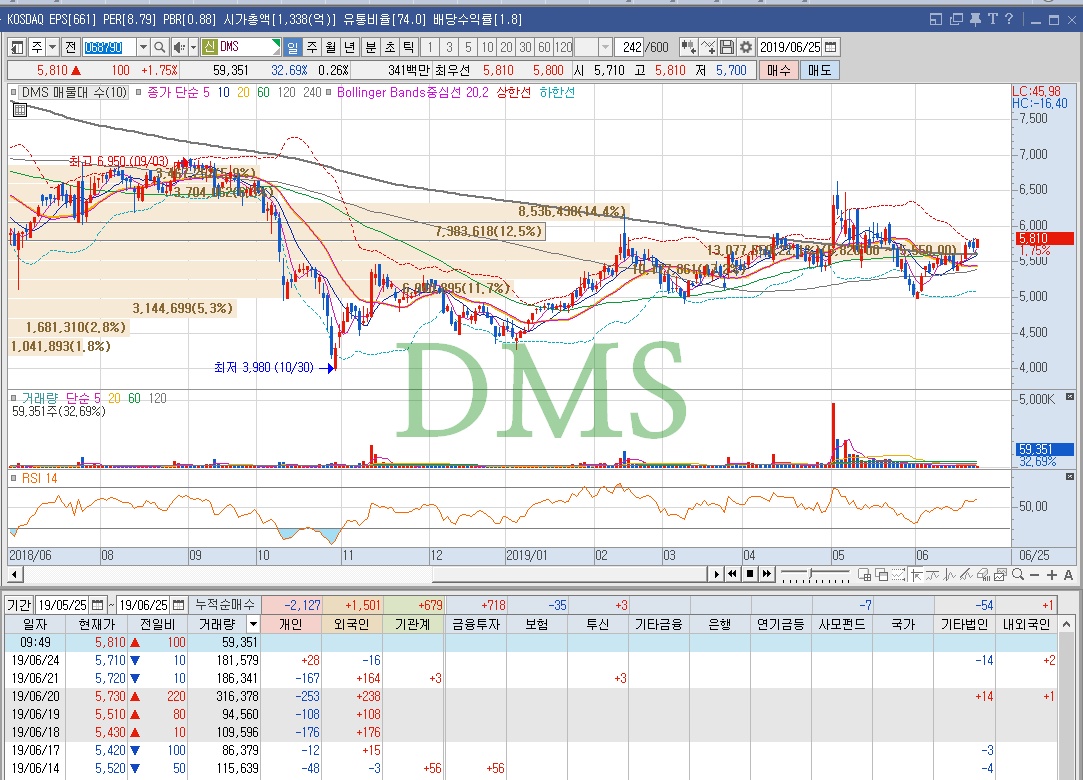
Task: Click the 기관계 column header
Action: 412,625
